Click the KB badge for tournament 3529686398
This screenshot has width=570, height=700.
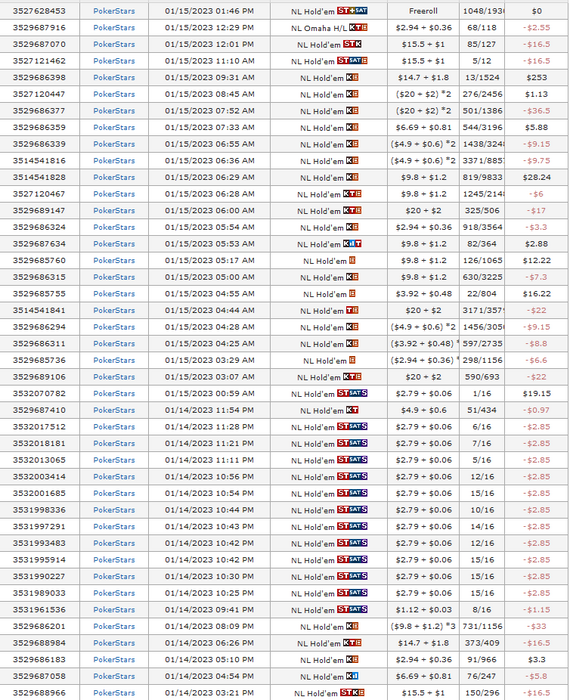click(352, 77)
